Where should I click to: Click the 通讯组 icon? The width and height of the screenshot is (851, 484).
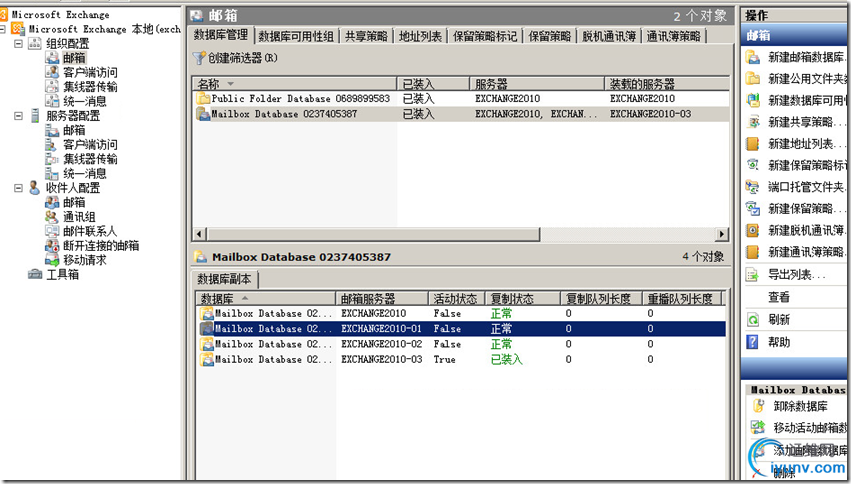[52, 217]
